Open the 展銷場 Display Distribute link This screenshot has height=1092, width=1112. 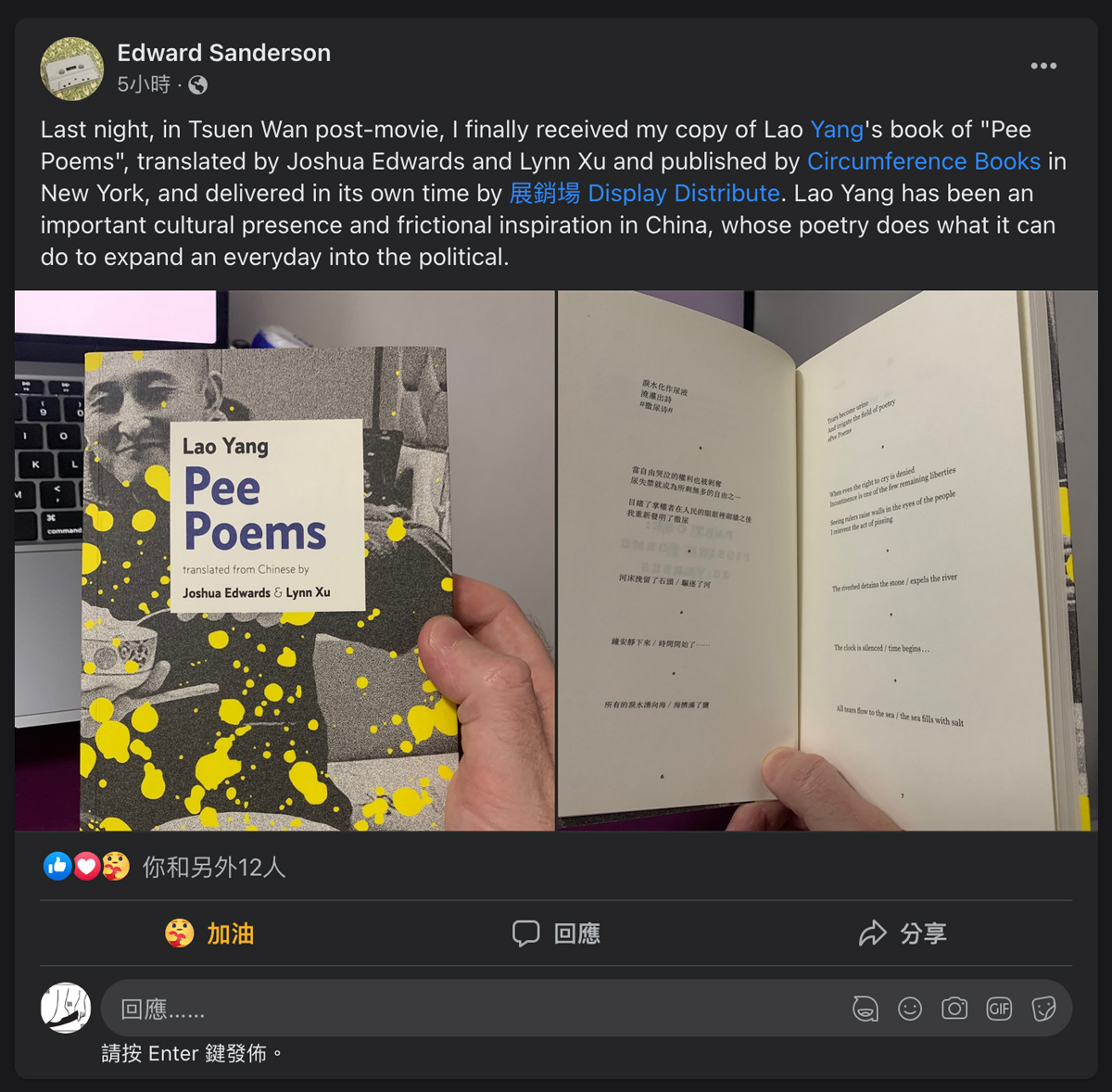click(x=645, y=193)
